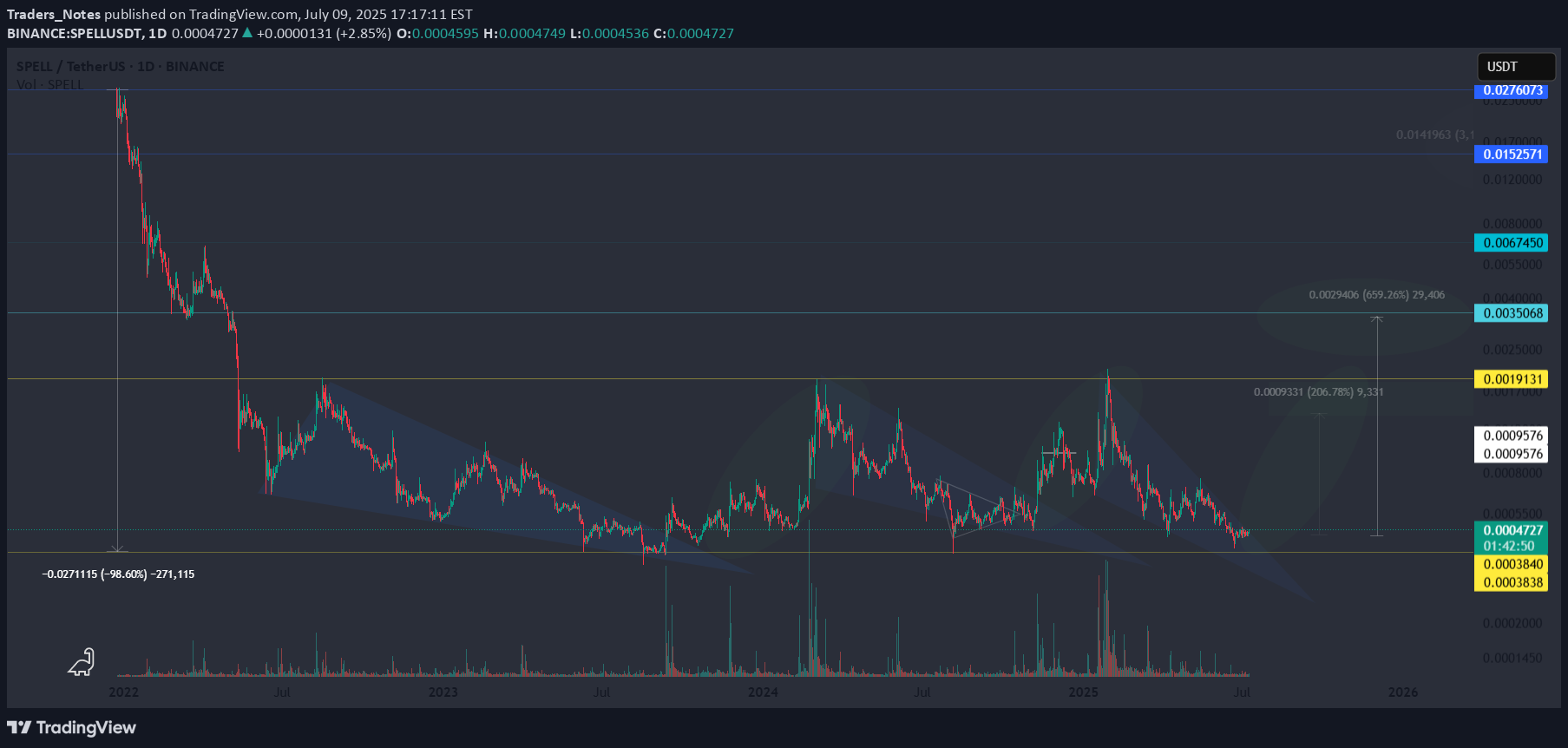1568x748 pixels.
Task: Open the TradingView logo link
Action: [x=72, y=727]
